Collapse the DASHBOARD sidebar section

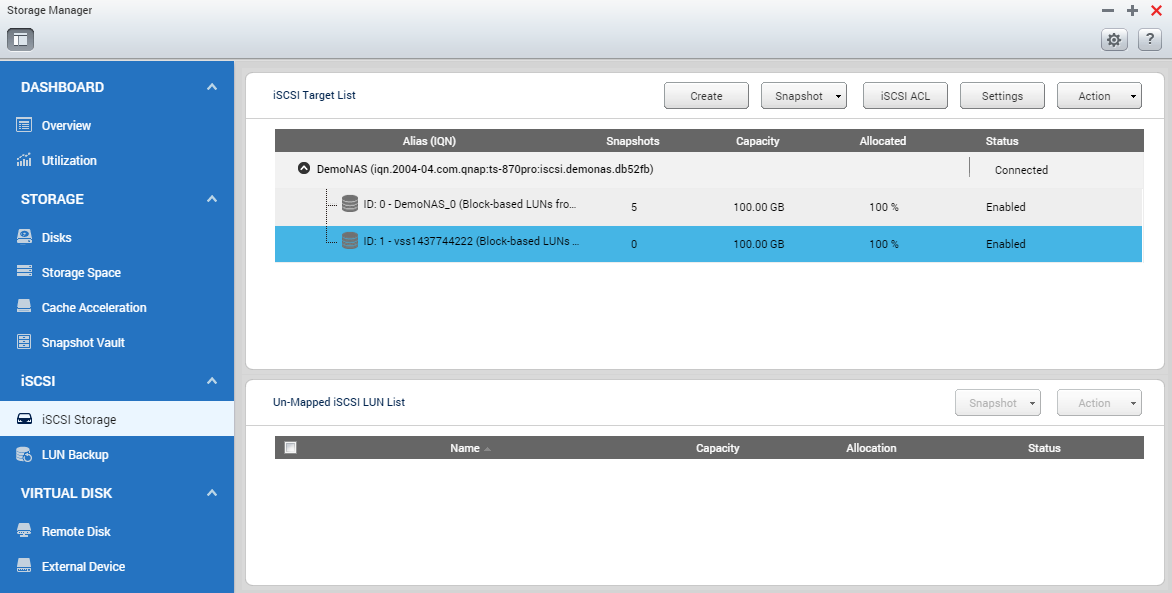pyautogui.click(x=212, y=88)
